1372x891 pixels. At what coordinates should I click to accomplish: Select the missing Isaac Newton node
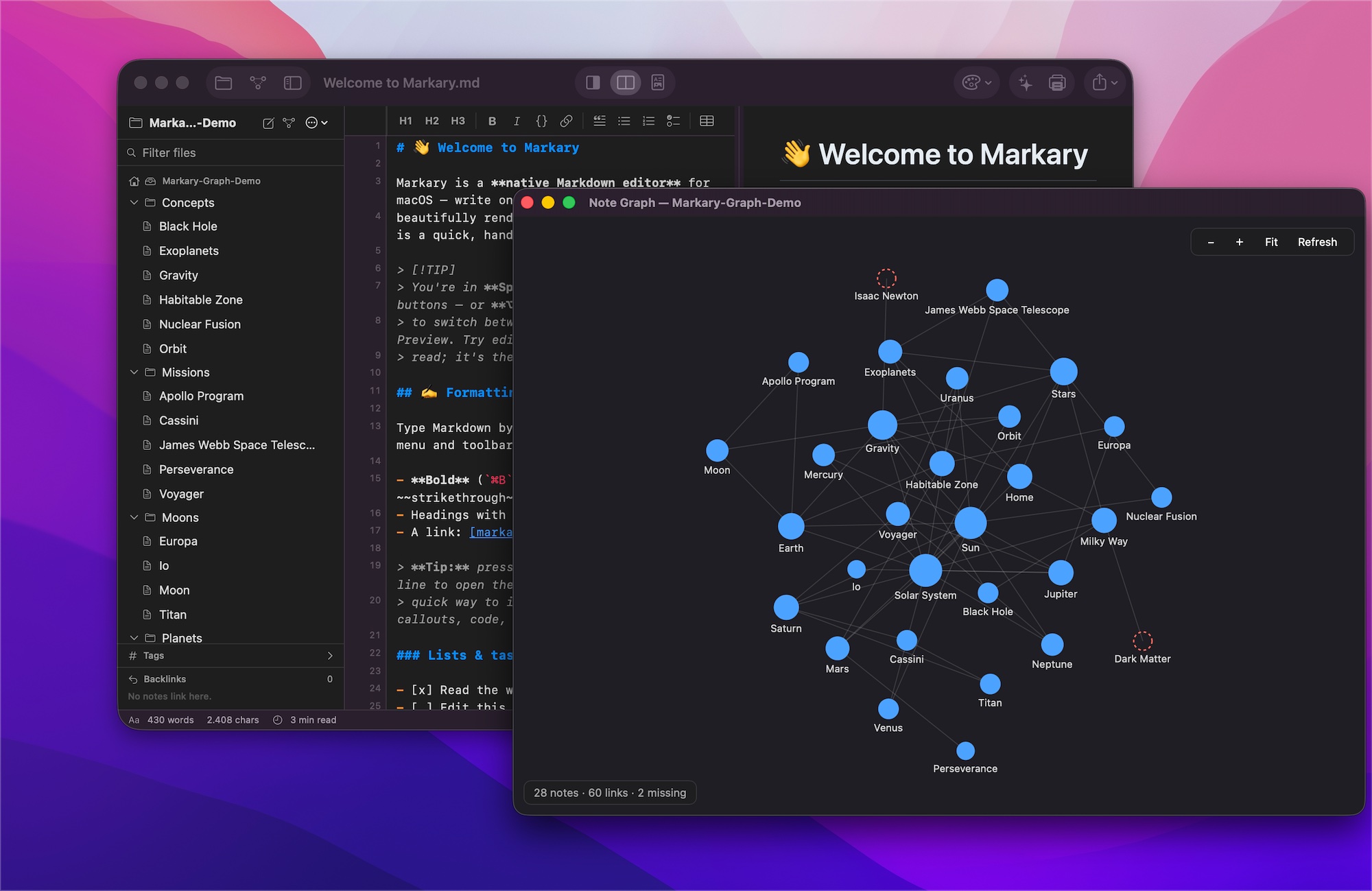[886, 278]
